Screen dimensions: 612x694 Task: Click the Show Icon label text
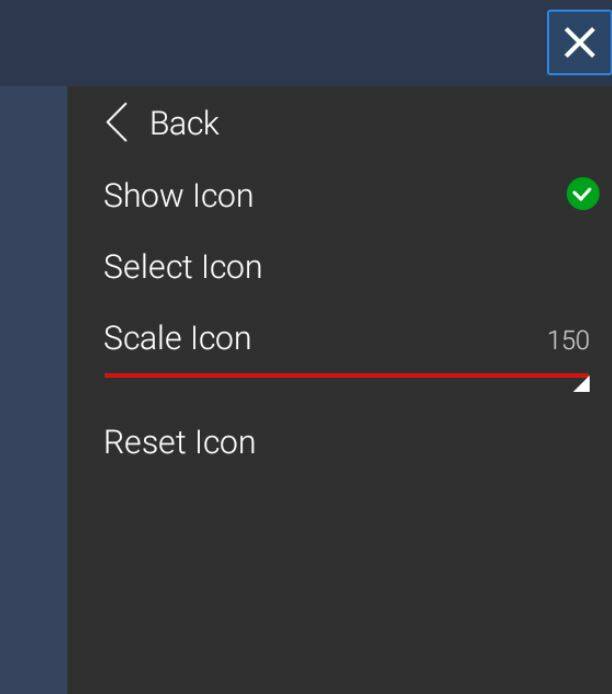coord(178,195)
